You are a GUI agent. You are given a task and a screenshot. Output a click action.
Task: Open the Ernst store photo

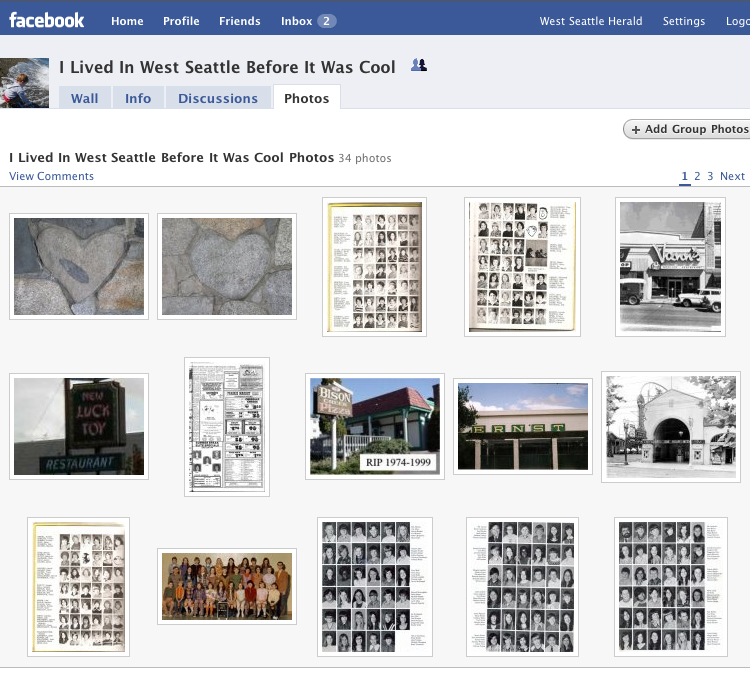[523, 426]
